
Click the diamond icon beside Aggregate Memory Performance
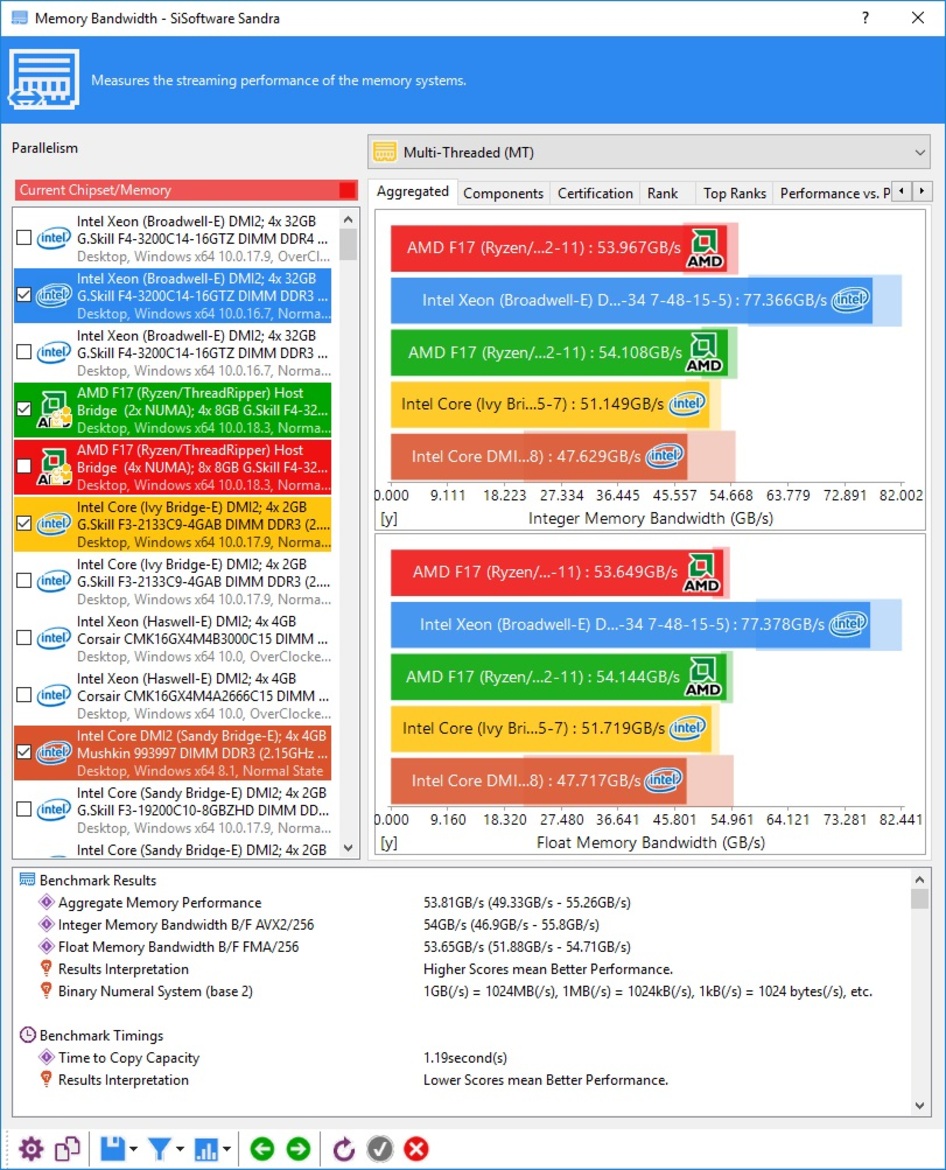(x=46, y=902)
